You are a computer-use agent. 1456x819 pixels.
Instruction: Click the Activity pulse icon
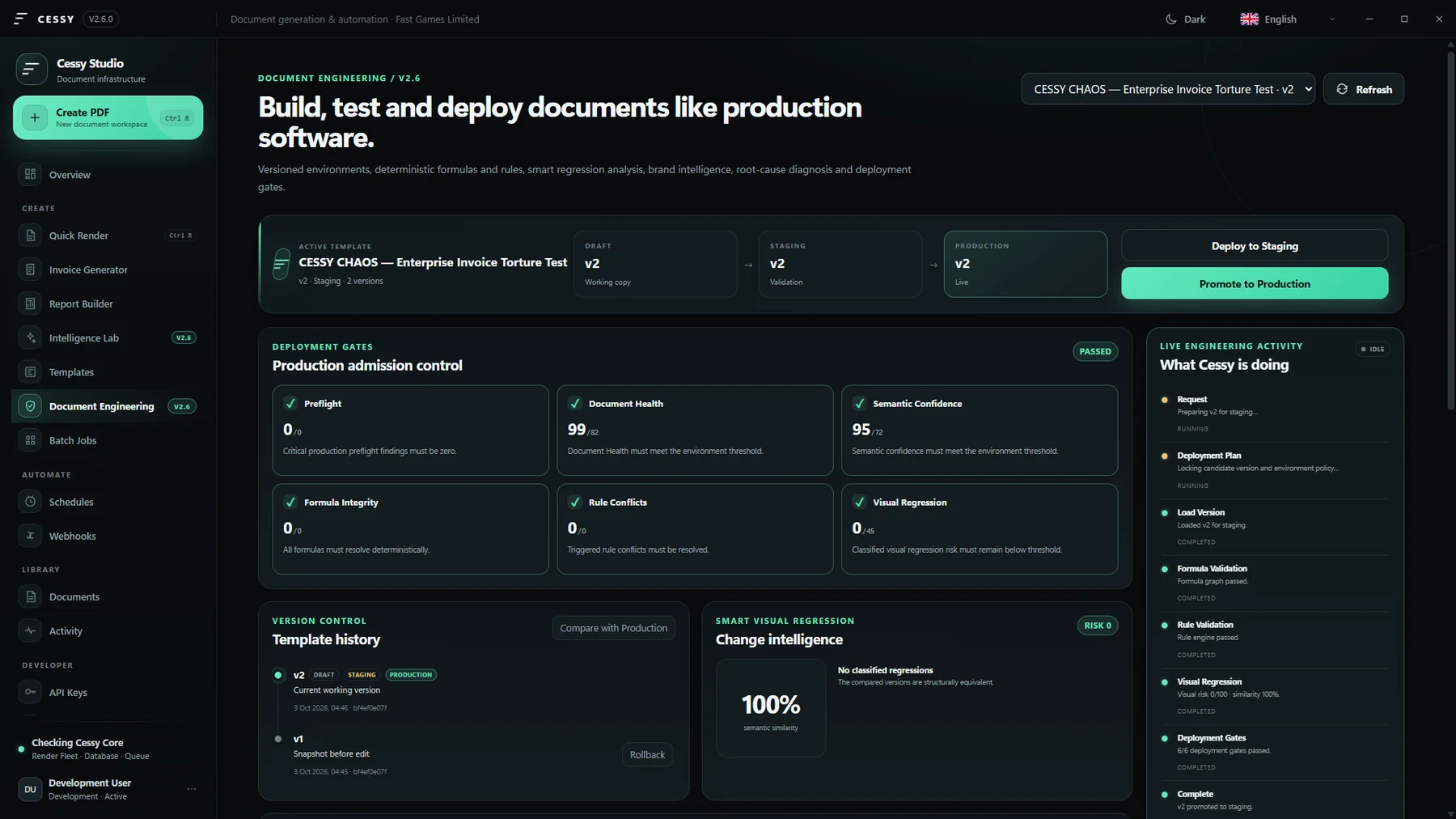[31, 631]
